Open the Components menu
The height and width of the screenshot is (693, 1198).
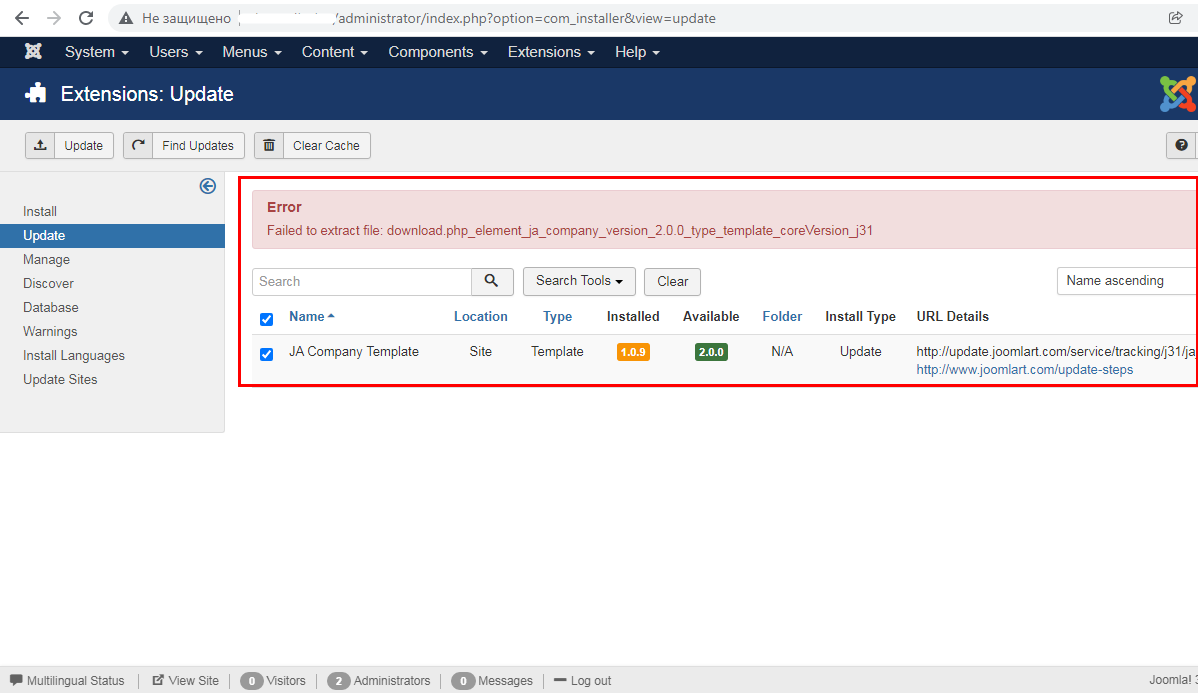tap(438, 52)
